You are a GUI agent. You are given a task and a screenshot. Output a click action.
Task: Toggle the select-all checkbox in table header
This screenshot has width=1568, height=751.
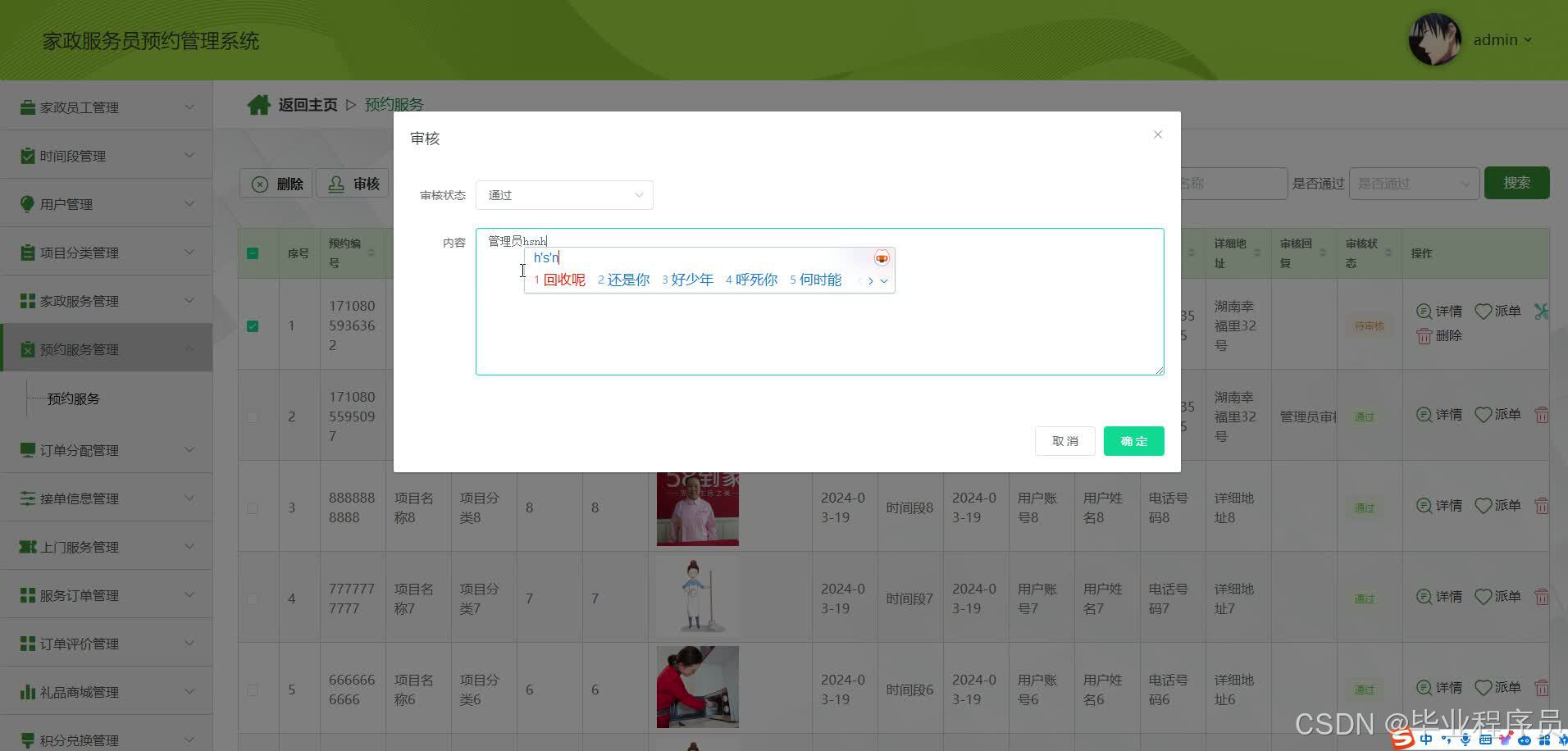pos(253,253)
